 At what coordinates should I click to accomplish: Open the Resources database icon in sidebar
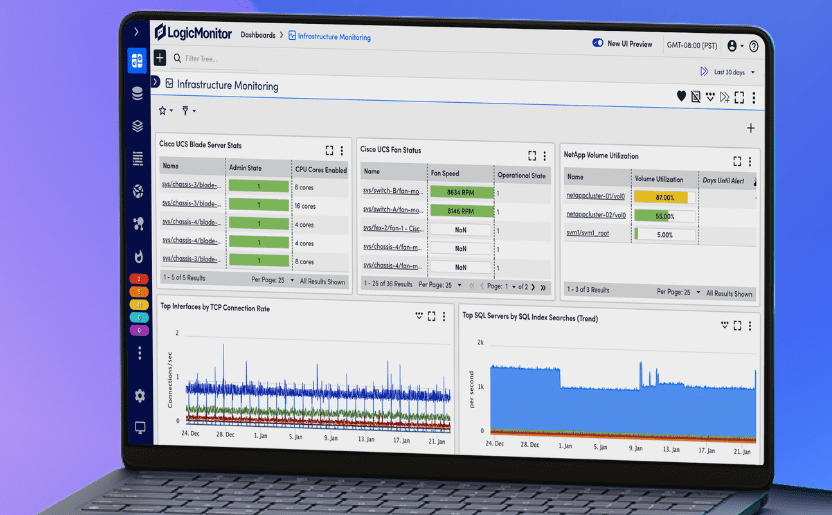[x=137, y=93]
